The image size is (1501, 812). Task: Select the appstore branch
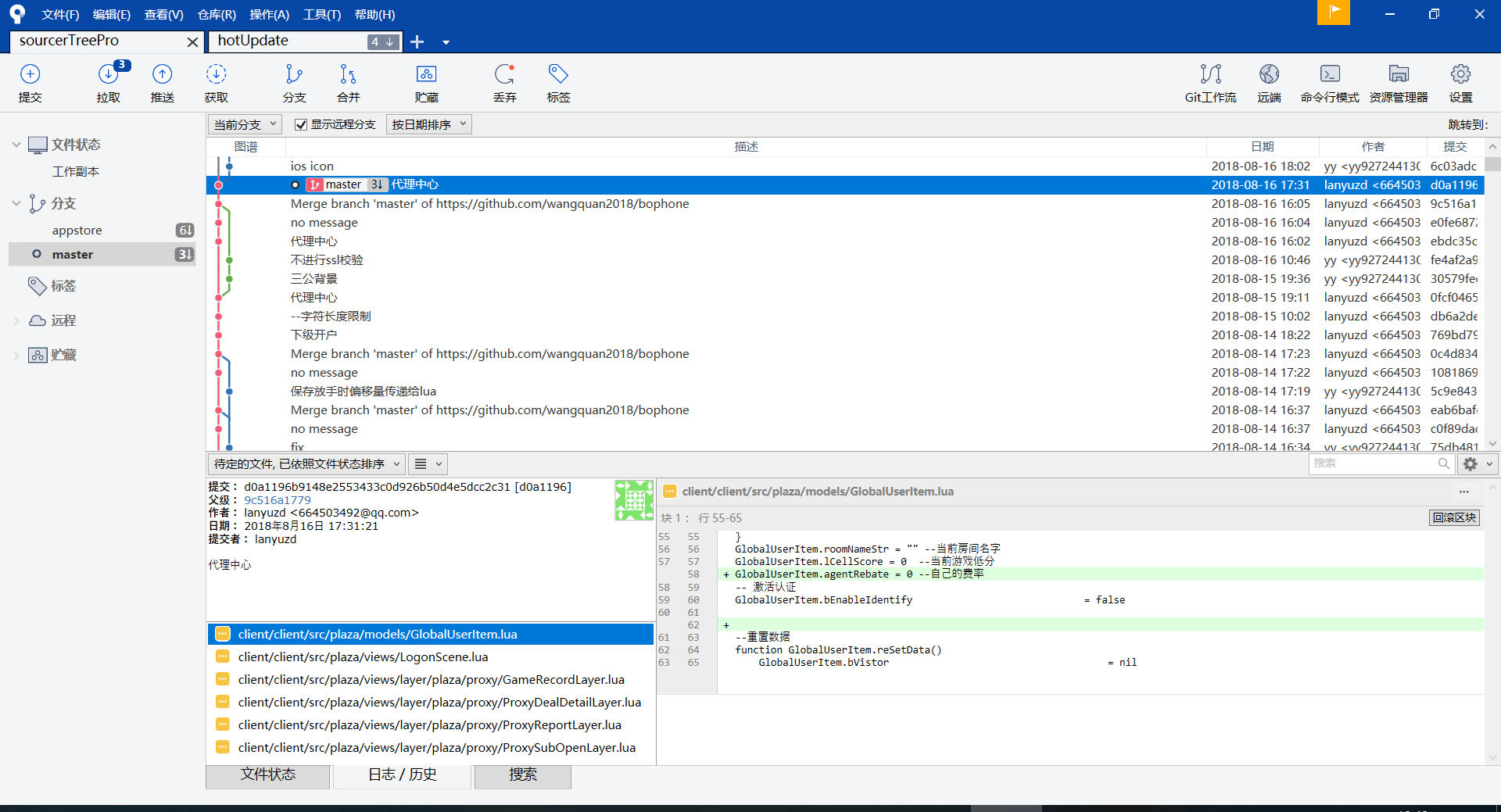tap(77, 231)
